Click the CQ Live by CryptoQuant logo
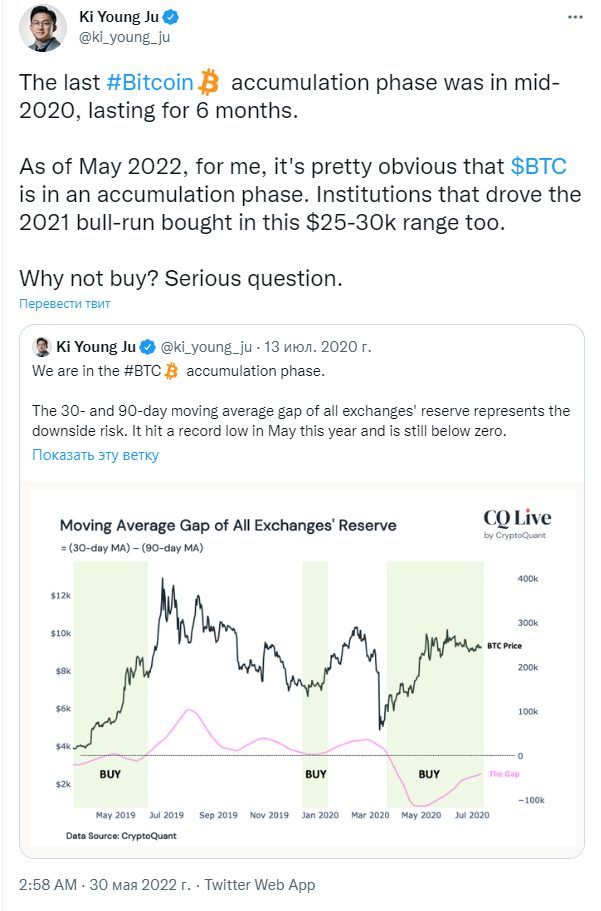Screen dimensions: 601x911 pos(517,523)
